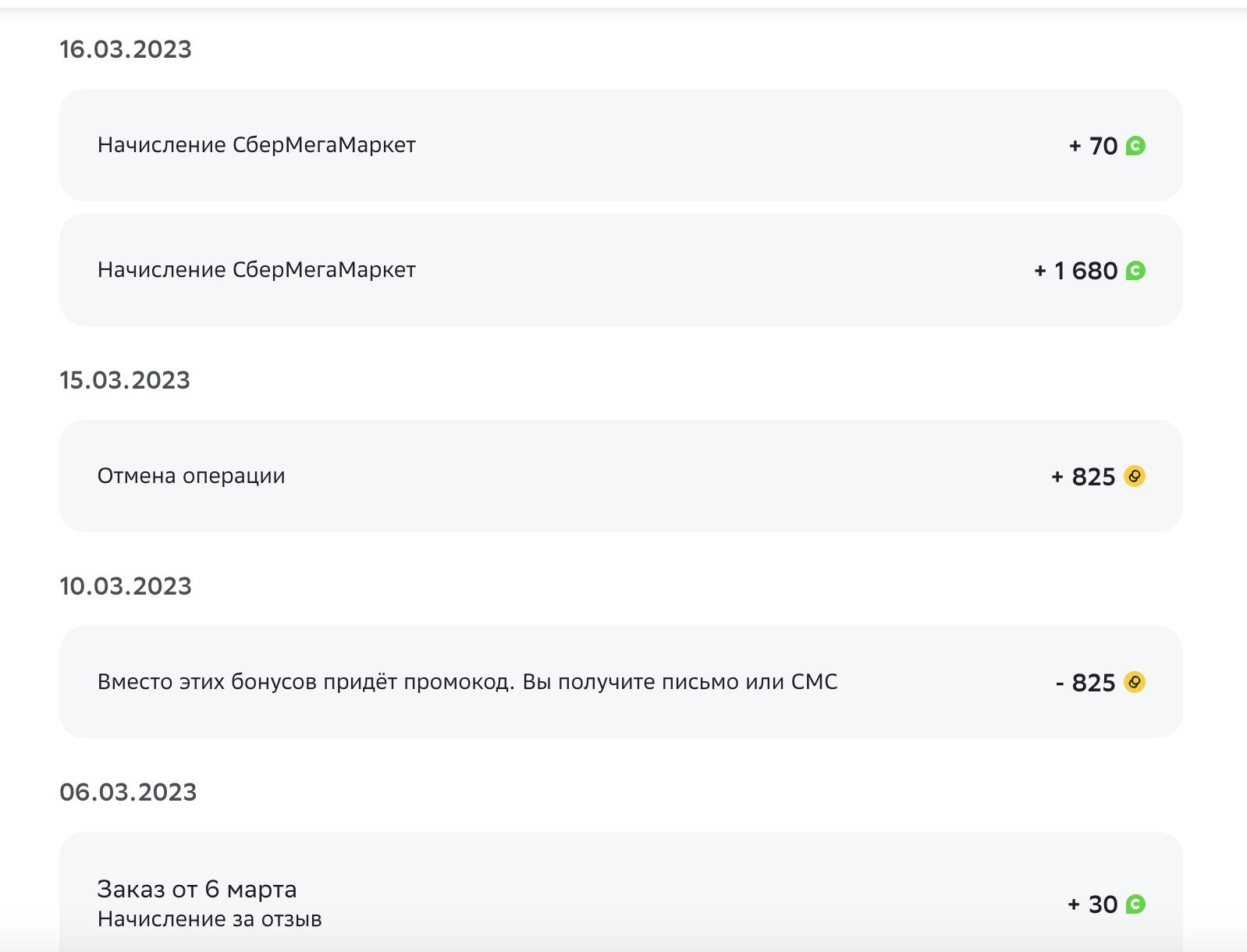Select the 10.03.2023 date header
This screenshot has height=952, width=1247.
[x=126, y=586]
